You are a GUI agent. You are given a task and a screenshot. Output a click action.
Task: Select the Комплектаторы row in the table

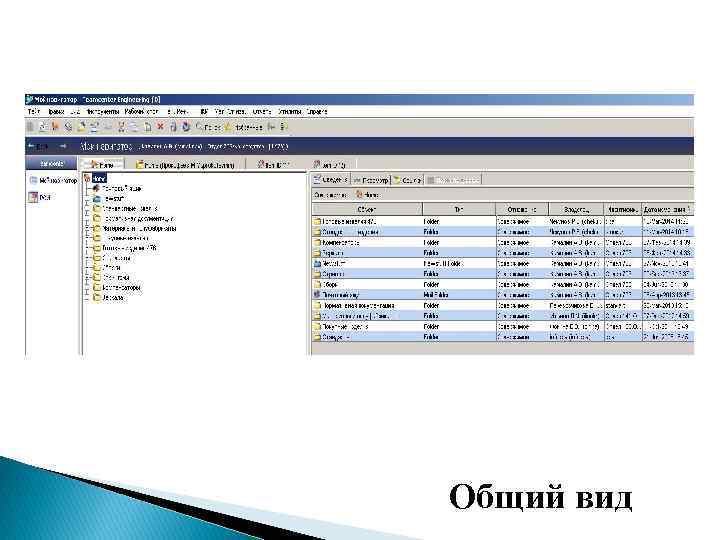[x=503, y=242]
